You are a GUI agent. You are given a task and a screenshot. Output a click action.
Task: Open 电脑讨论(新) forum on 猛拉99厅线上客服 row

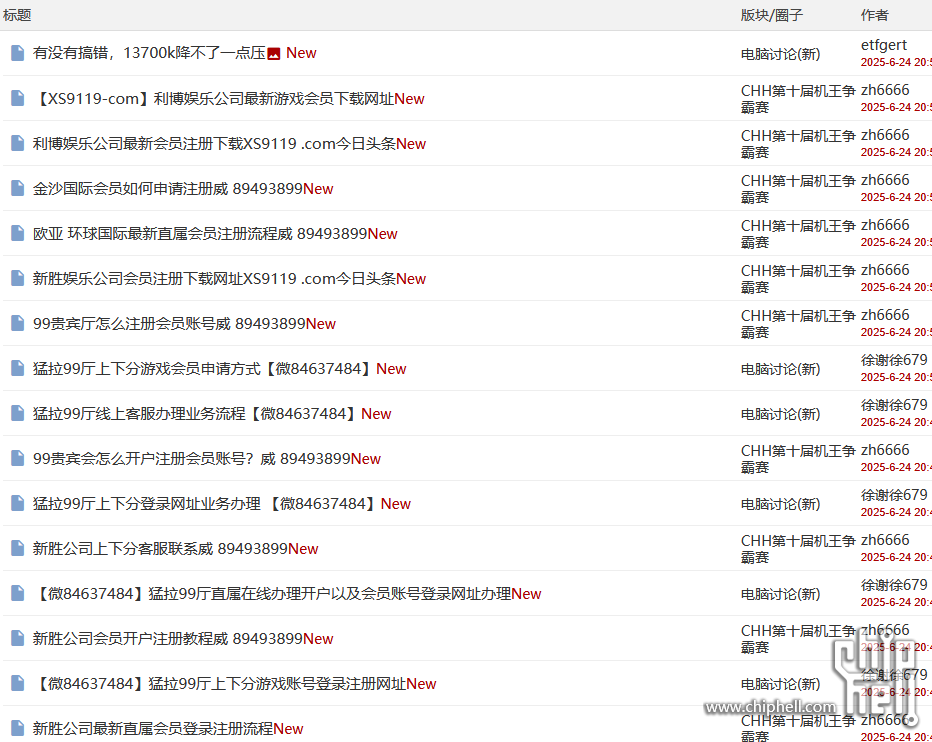pos(780,414)
